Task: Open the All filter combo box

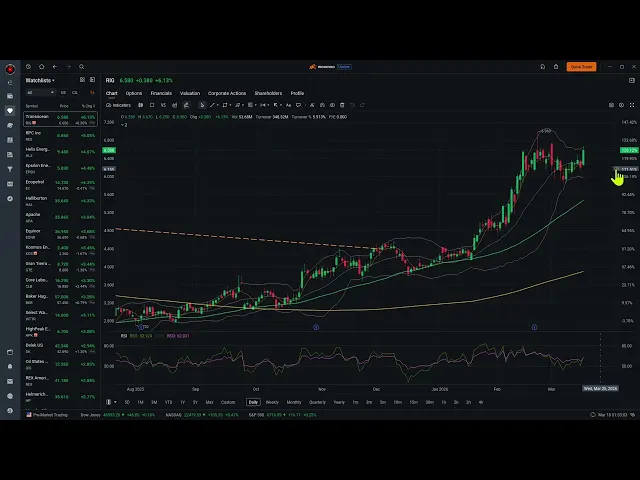Action: pyautogui.click(x=40, y=93)
